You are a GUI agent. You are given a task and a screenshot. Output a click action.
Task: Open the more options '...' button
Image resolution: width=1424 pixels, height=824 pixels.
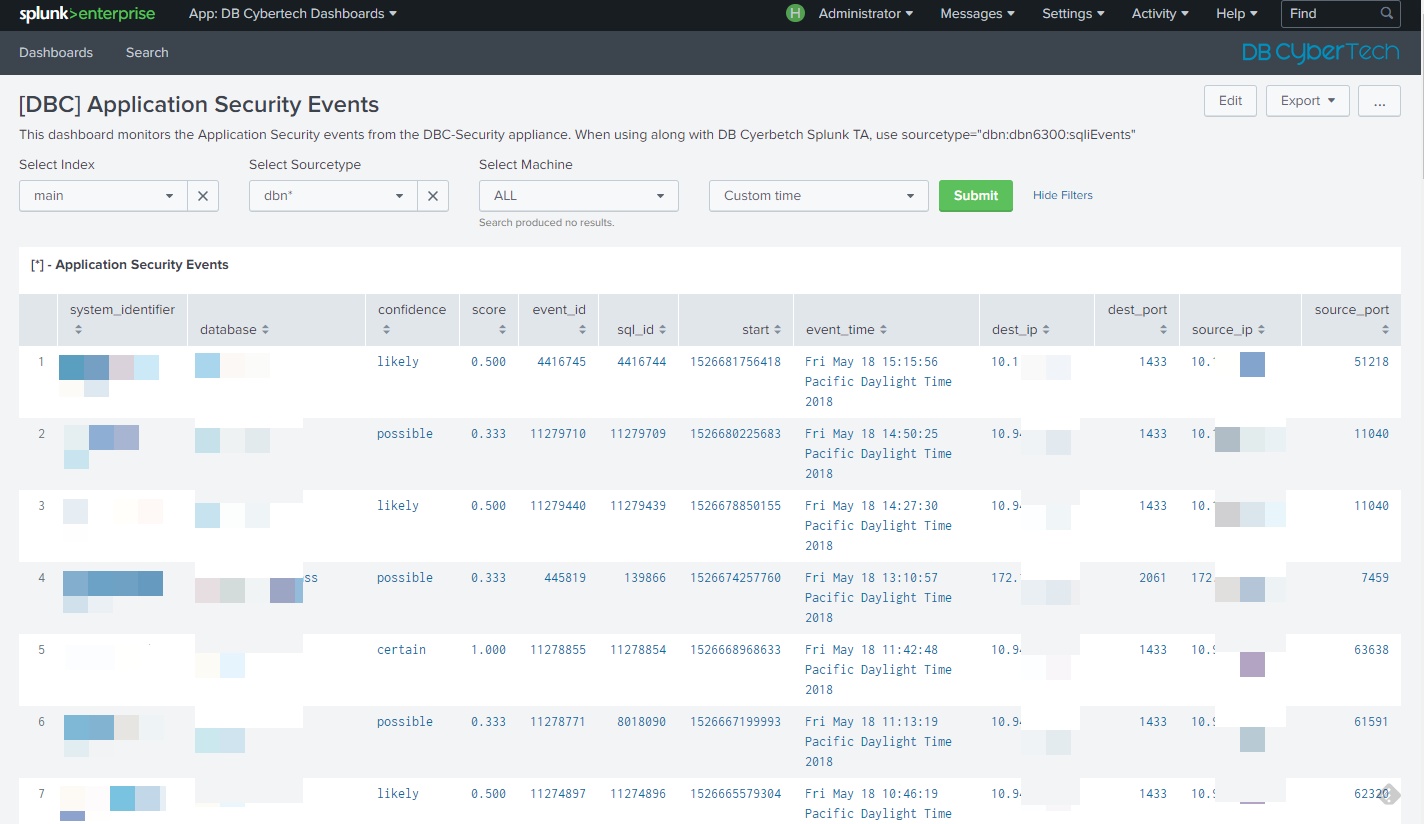point(1379,101)
